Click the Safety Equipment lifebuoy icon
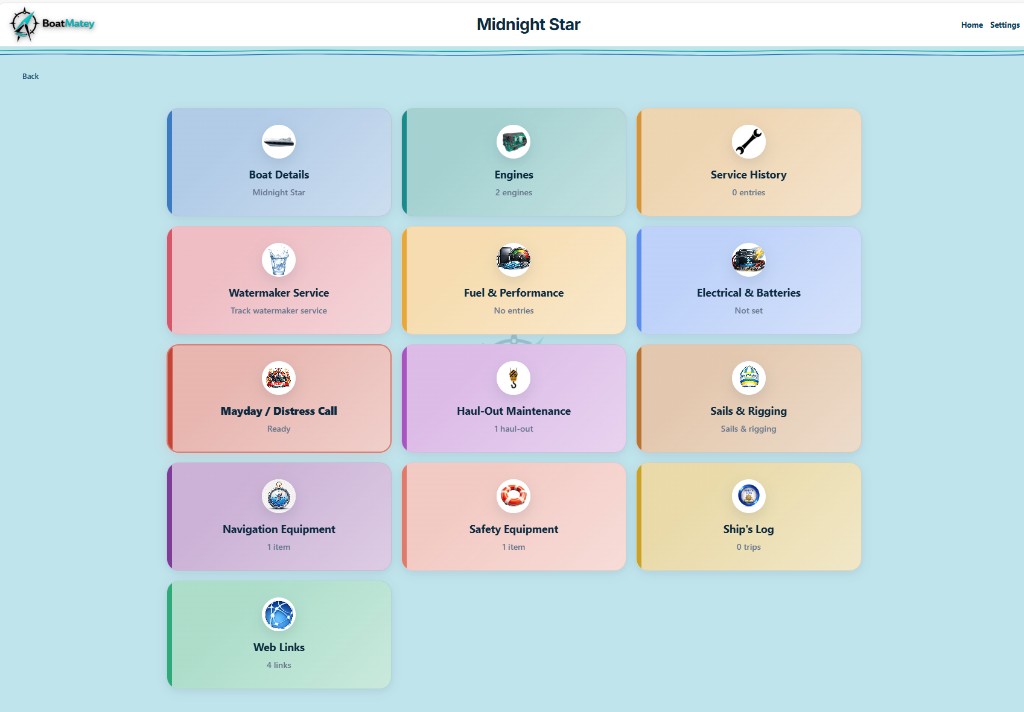 pyautogui.click(x=513, y=496)
